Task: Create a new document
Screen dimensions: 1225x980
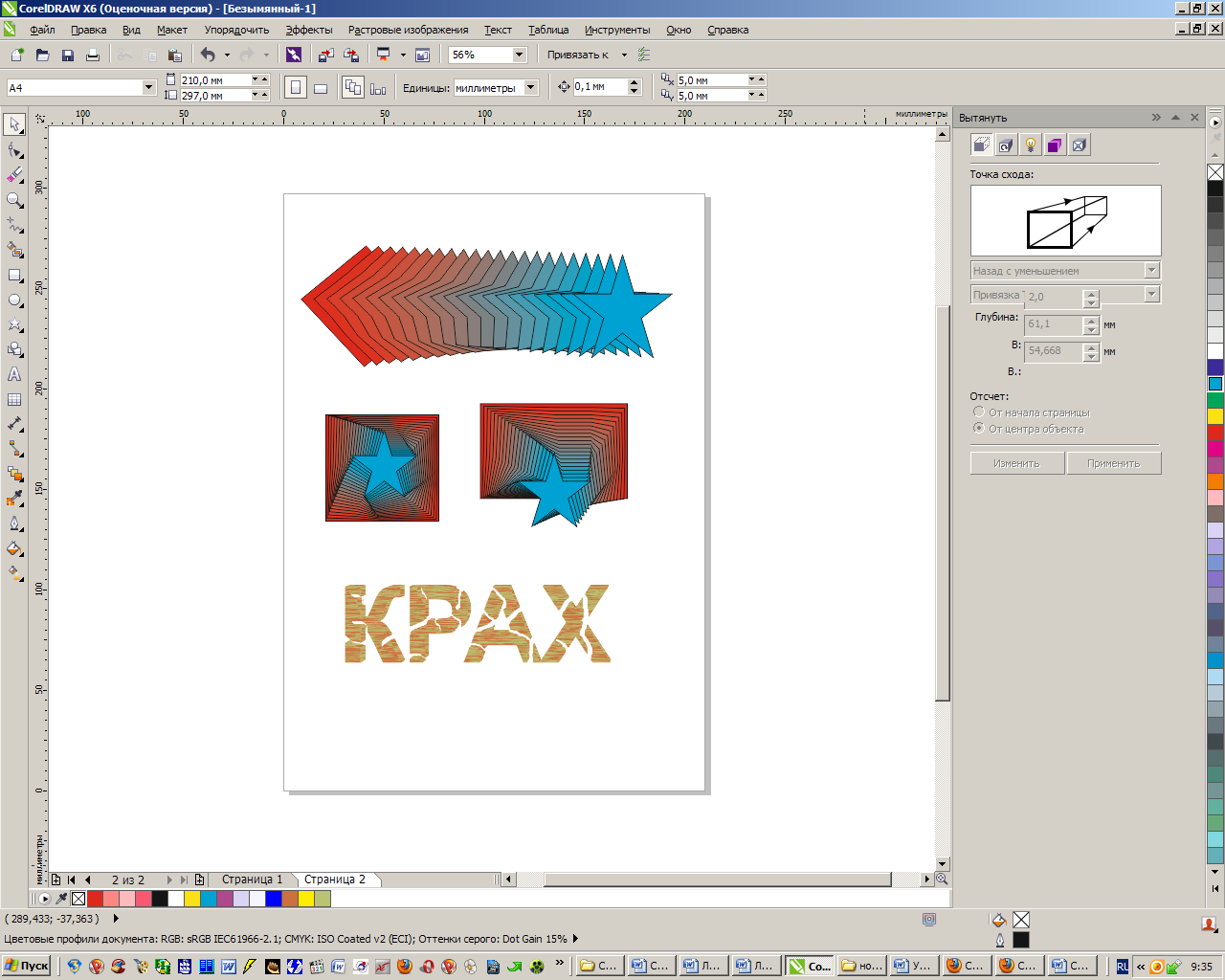Action: [17, 55]
